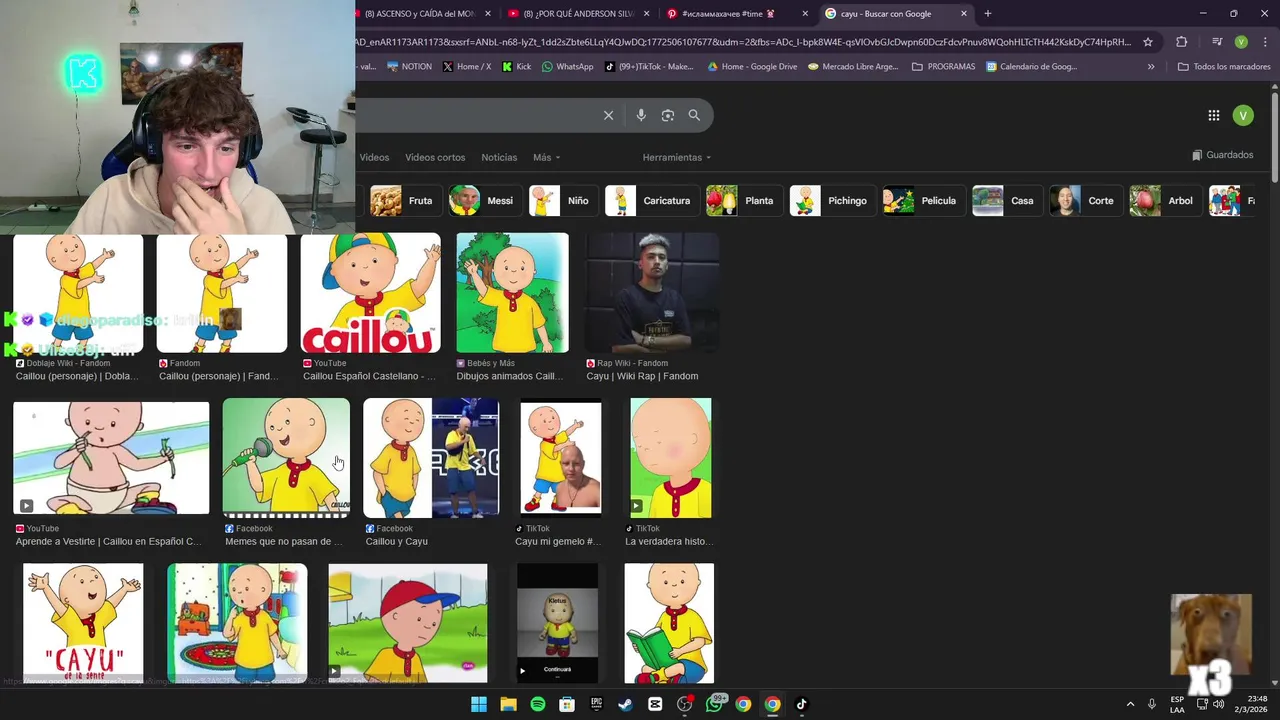Open Google Lens image search icon
1280x720 pixels.
[x=668, y=115]
